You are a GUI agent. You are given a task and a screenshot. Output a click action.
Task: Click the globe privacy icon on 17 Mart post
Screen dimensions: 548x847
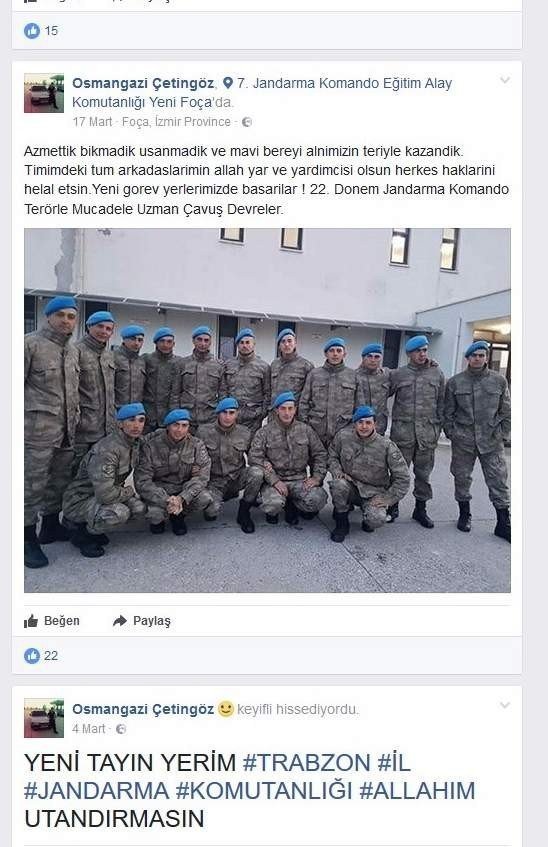246,122
